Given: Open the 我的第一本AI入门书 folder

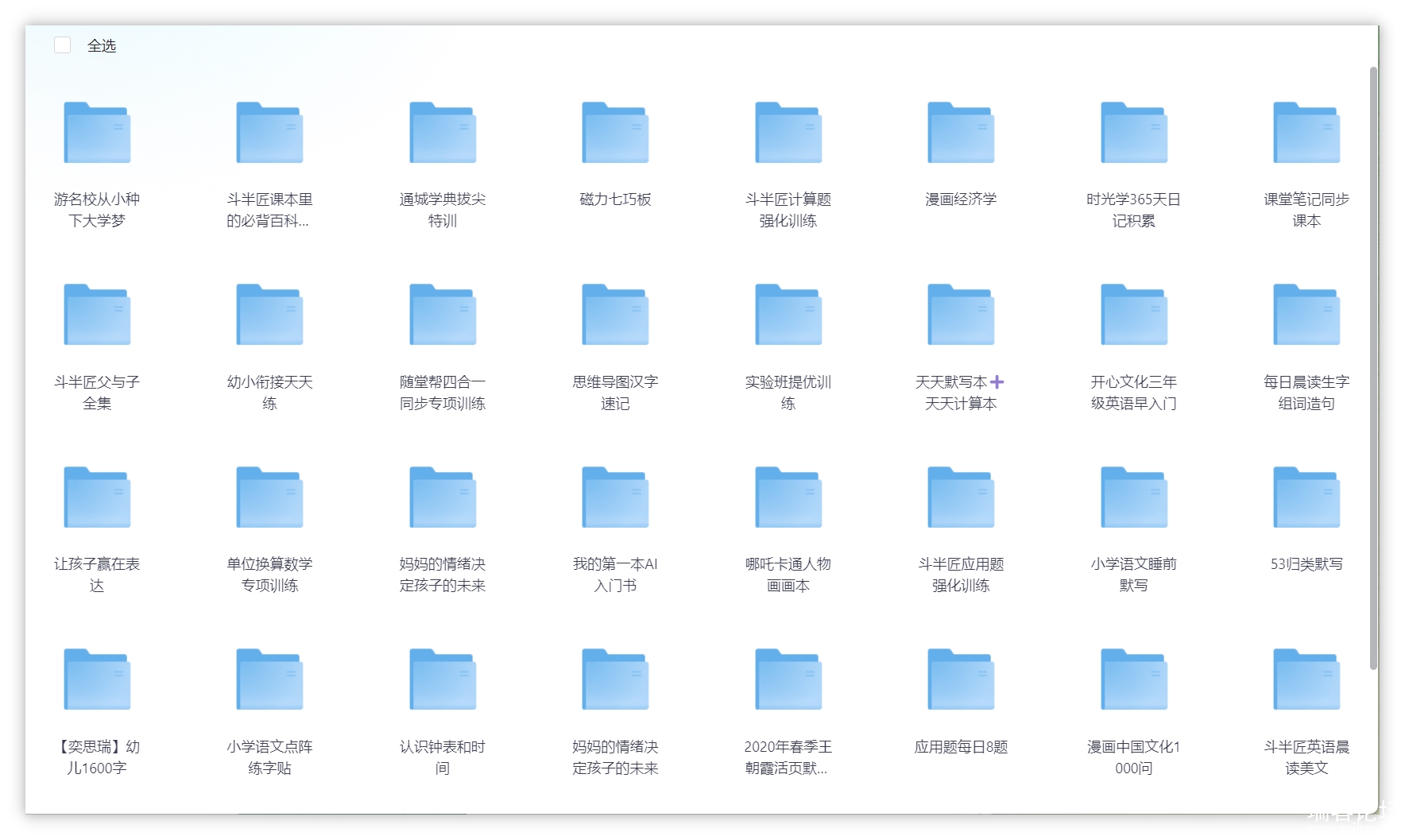Looking at the screenshot, I should (x=615, y=497).
